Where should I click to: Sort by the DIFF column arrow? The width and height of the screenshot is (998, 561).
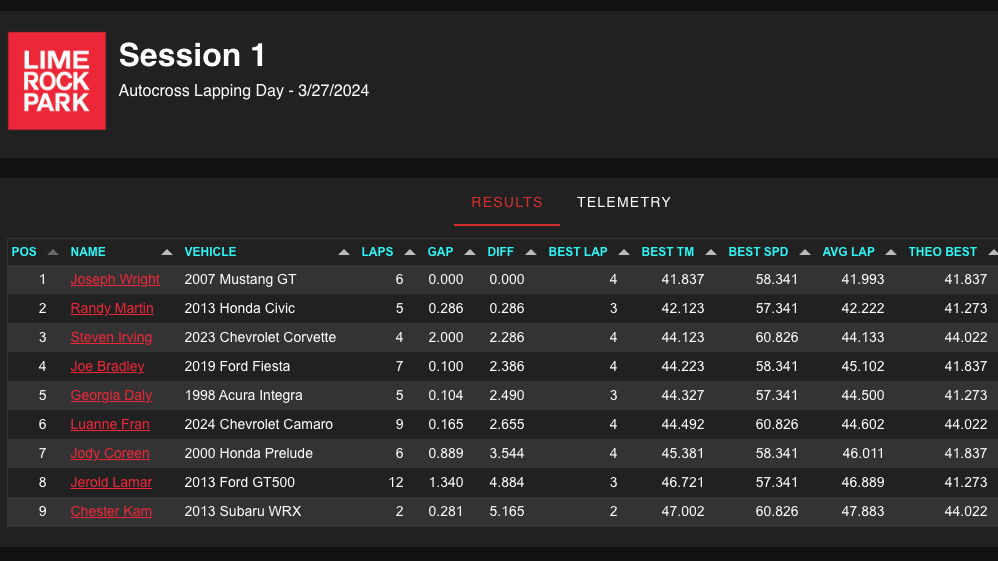point(530,252)
